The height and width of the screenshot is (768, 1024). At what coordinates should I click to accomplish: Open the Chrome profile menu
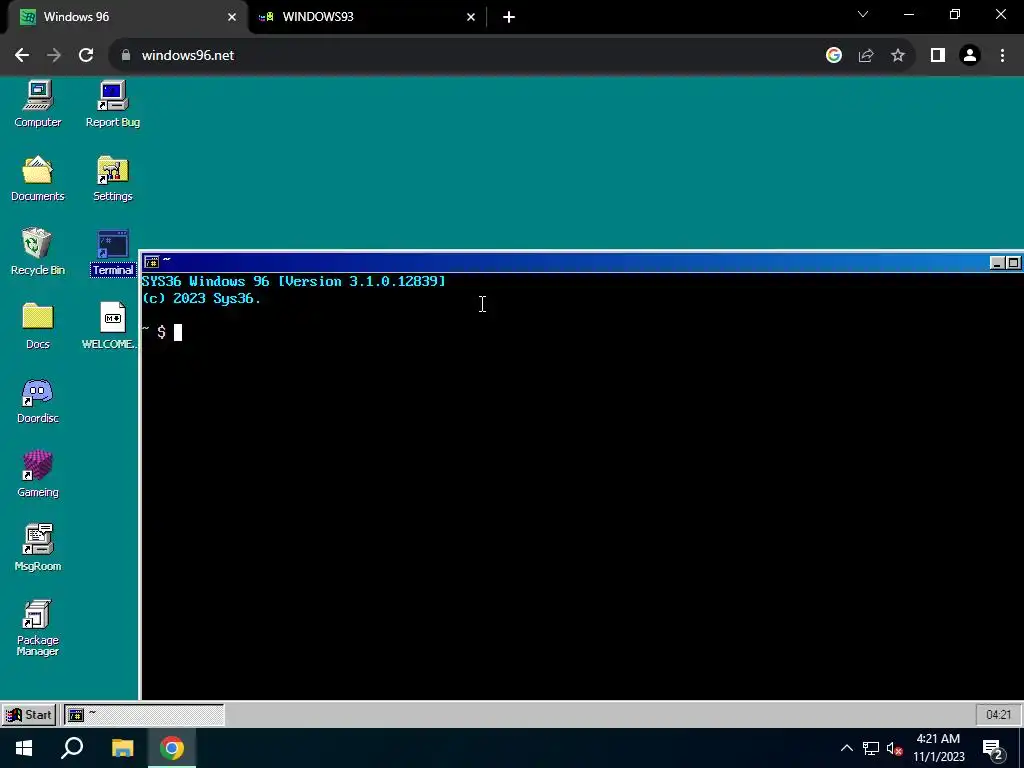click(x=970, y=56)
